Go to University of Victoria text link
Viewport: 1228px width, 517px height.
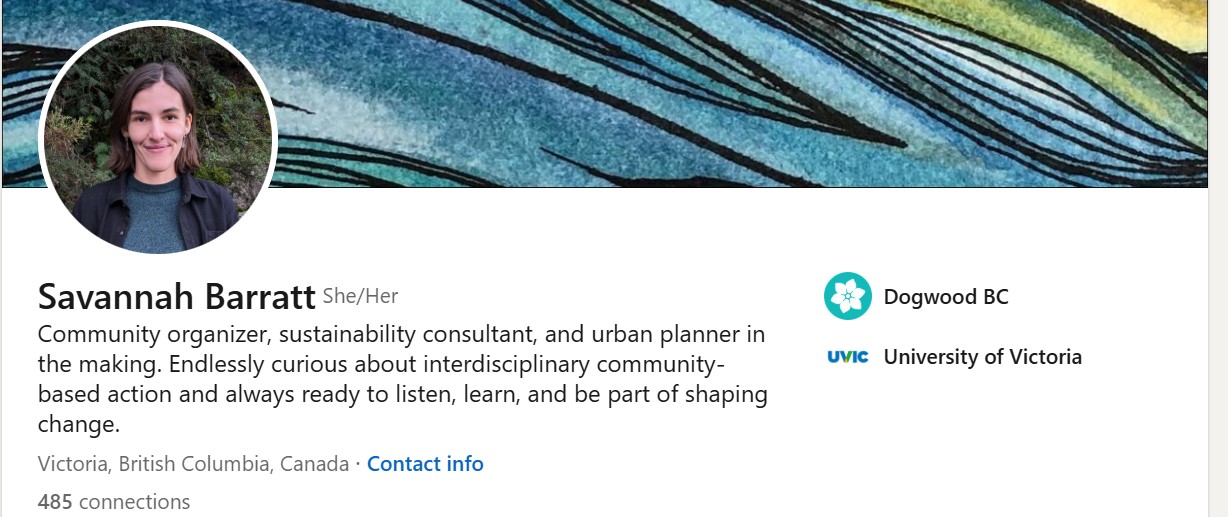(x=982, y=357)
